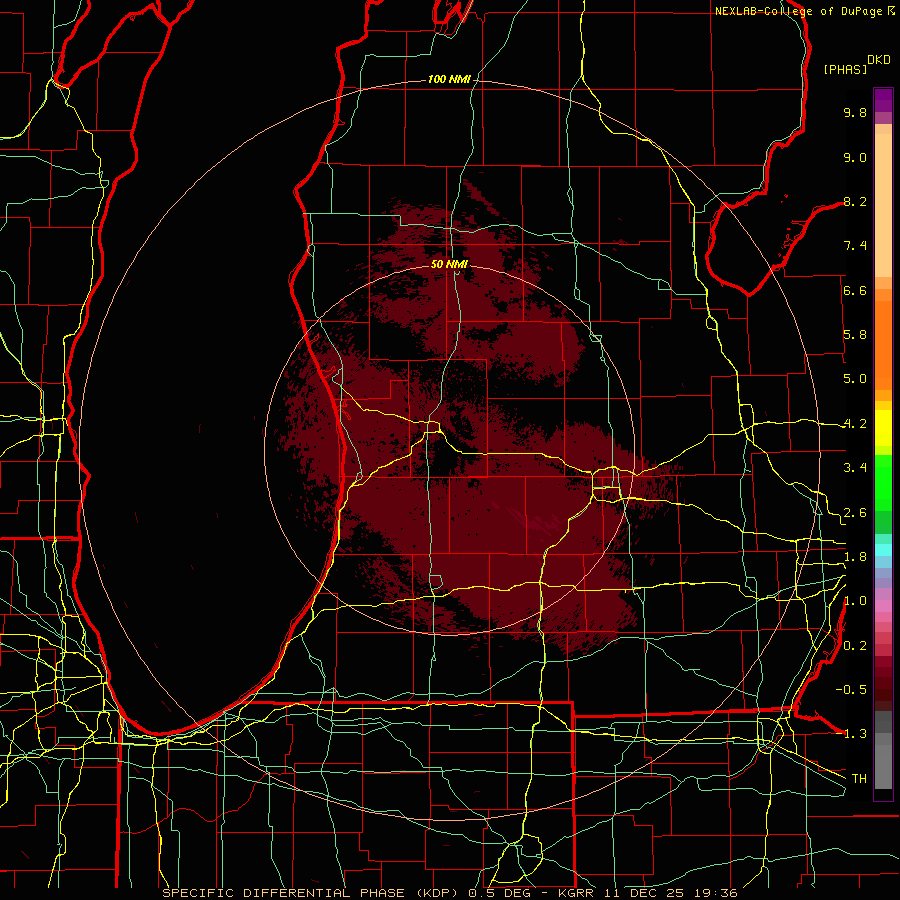Viewport: 900px width, 900px height.
Task: Click the 6.6 scale value
Action: [x=855, y=290]
